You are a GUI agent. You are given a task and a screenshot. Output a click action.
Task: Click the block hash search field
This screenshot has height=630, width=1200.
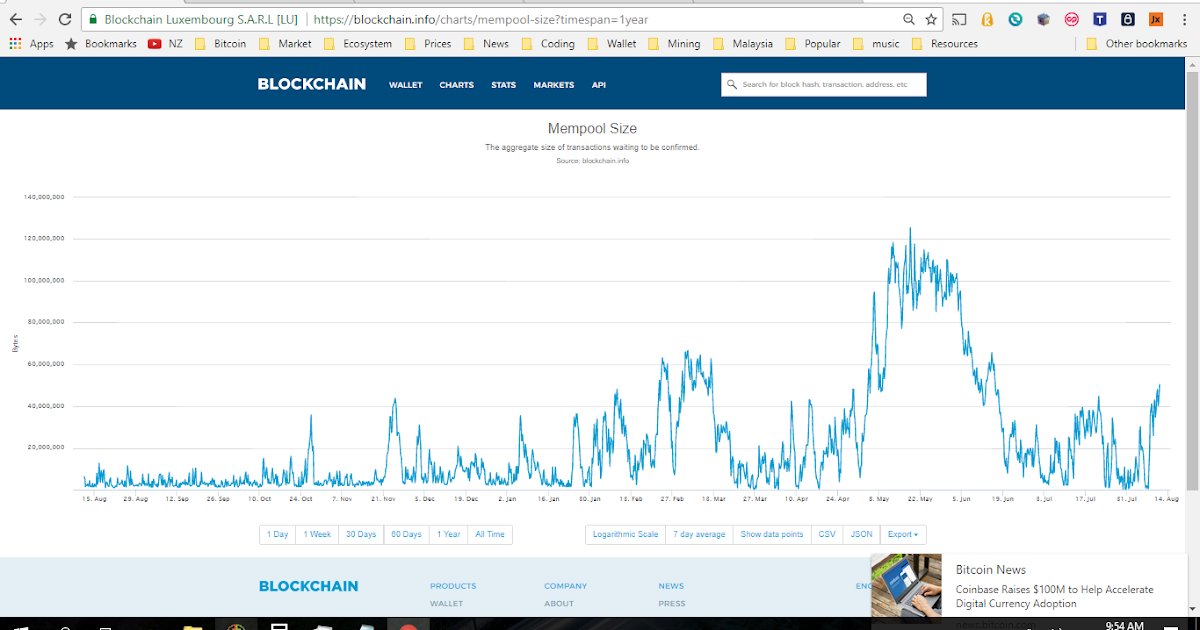tap(823, 84)
